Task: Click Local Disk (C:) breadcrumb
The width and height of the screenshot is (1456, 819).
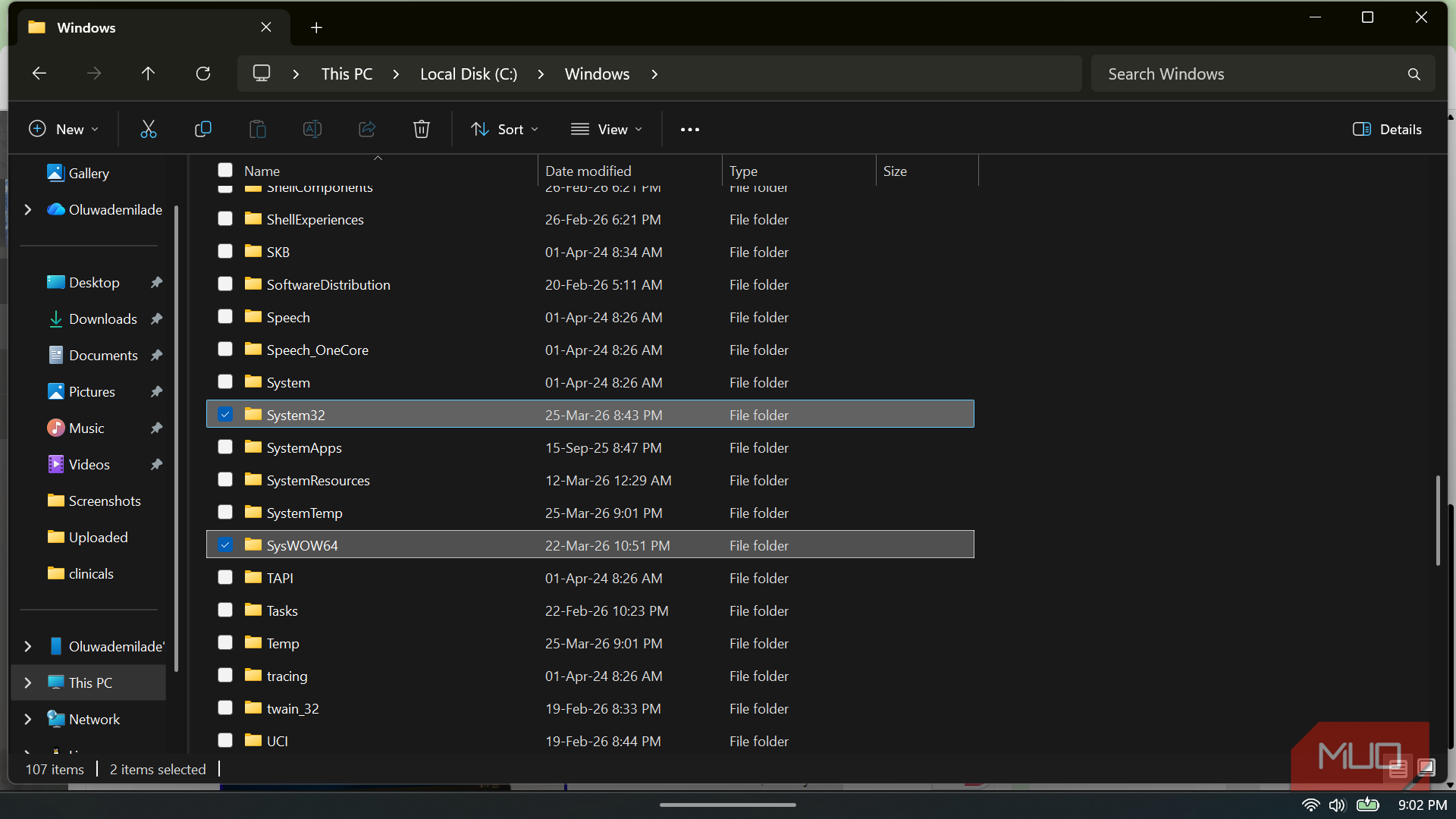Action: [469, 74]
